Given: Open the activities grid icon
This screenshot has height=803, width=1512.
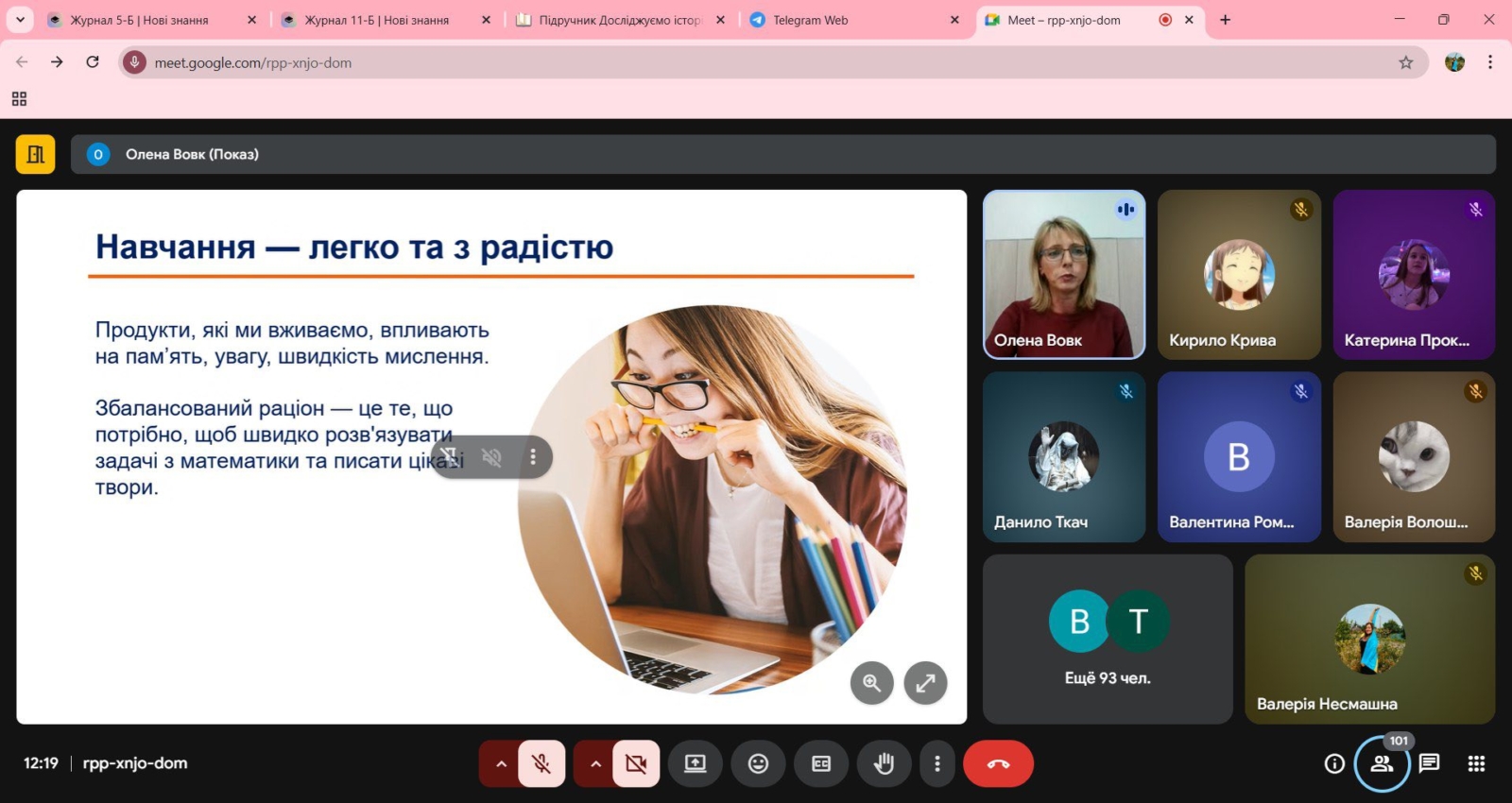Looking at the screenshot, I should [x=1476, y=763].
